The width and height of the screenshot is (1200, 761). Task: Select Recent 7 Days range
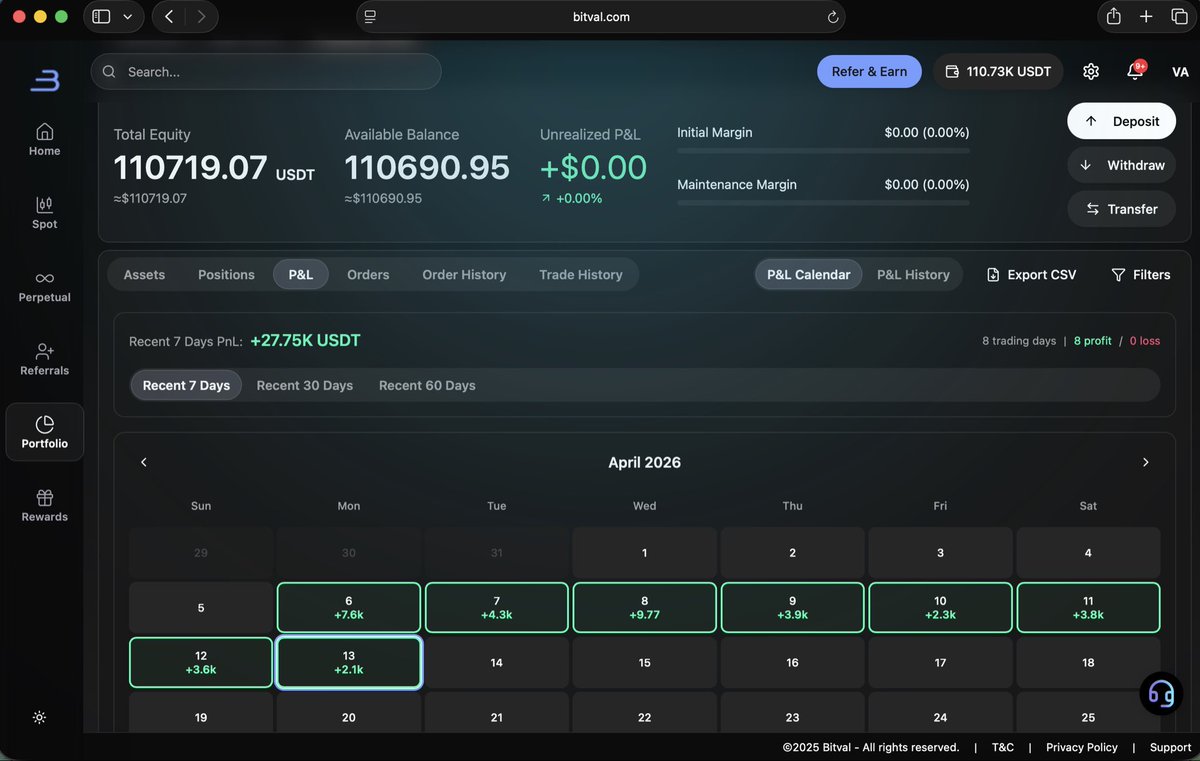point(186,385)
